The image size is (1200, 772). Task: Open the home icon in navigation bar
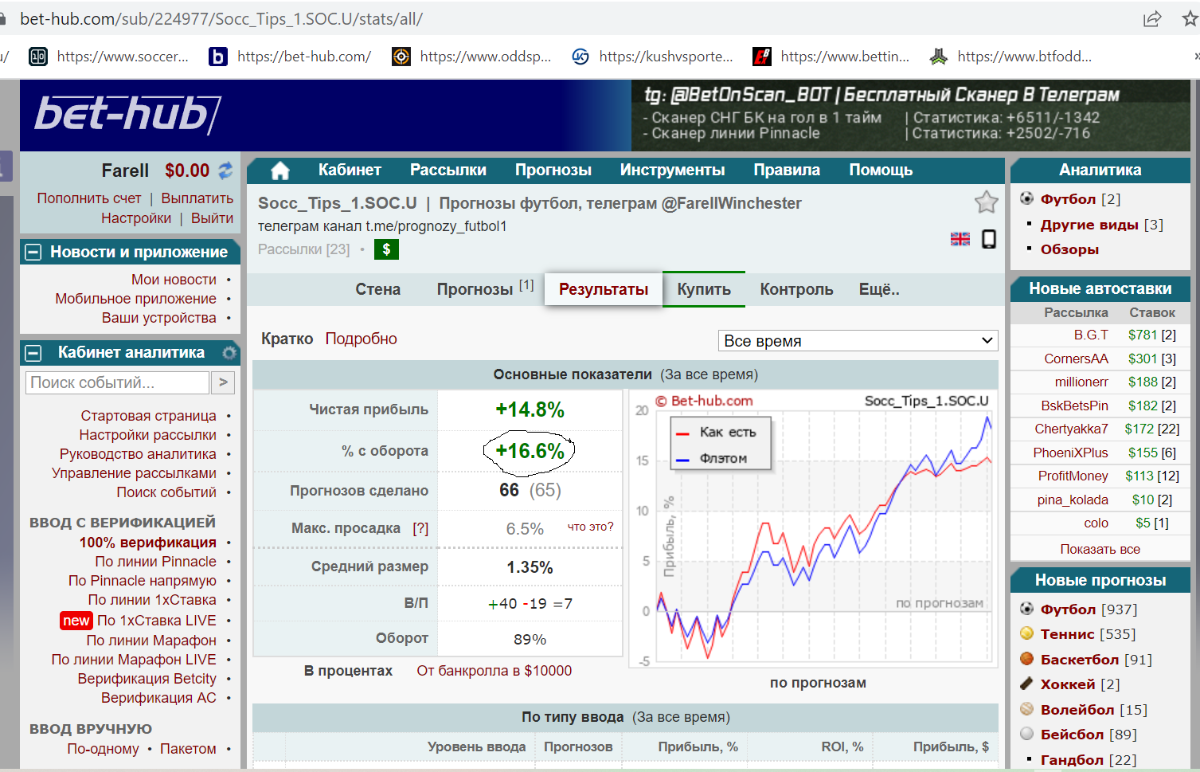coord(280,170)
